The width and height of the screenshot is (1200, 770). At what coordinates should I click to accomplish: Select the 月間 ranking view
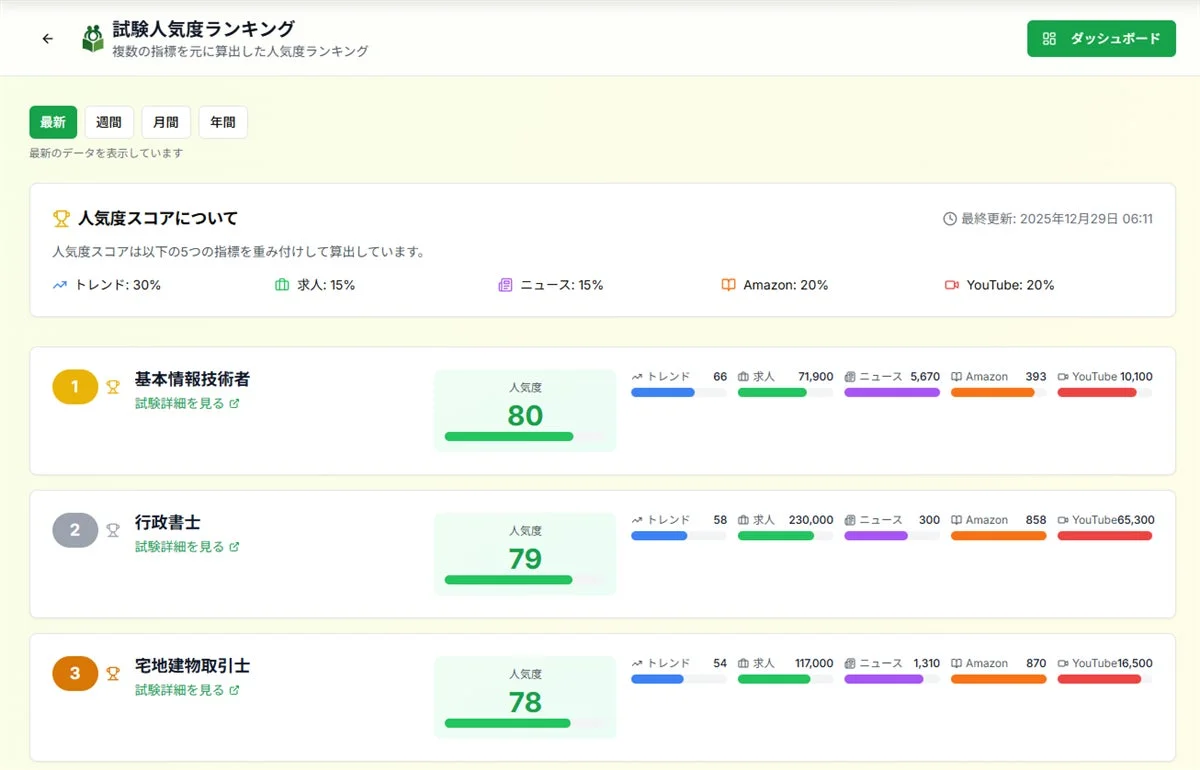(166, 122)
